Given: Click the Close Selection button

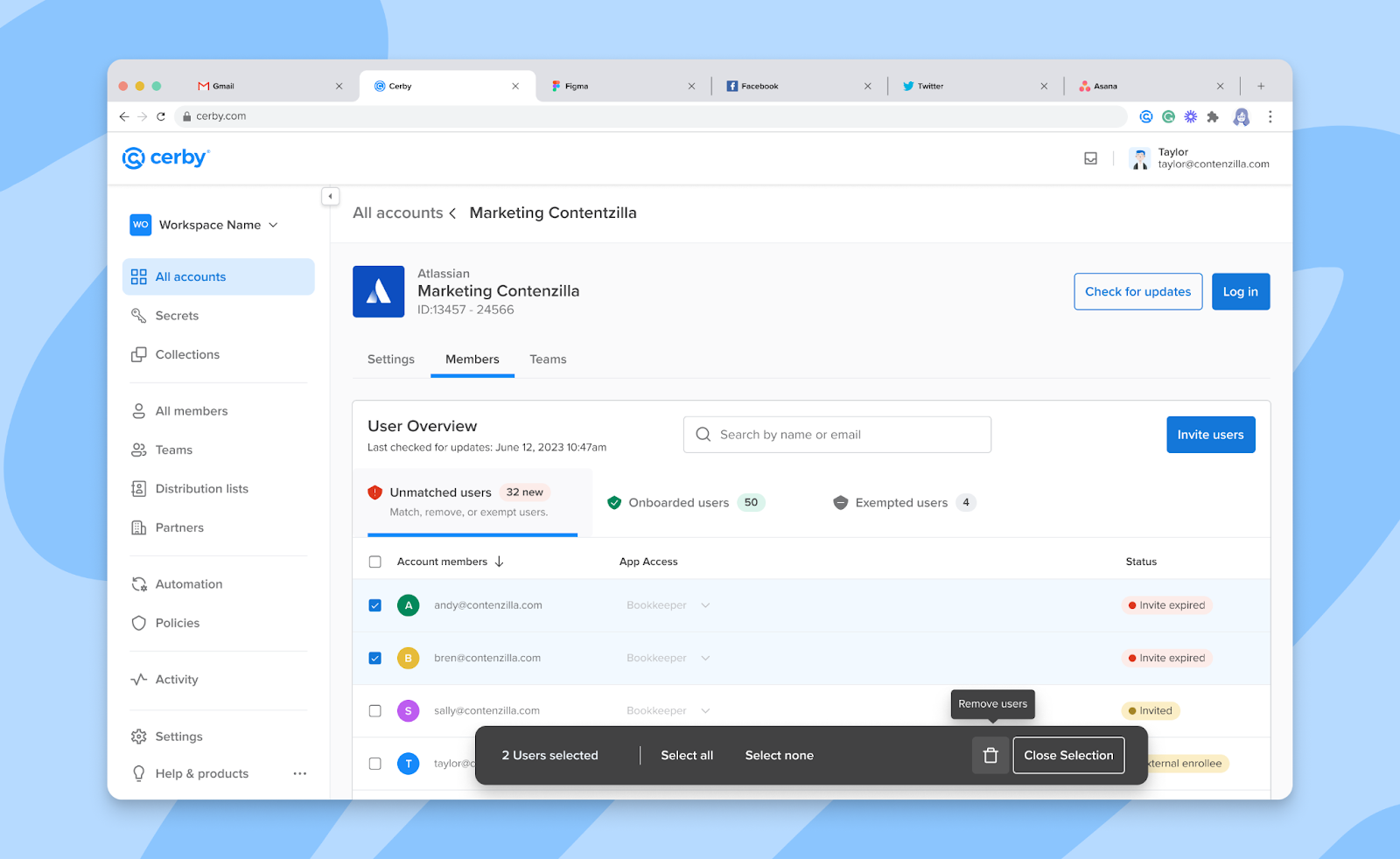Looking at the screenshot, I should click(x=1068, y=756).
